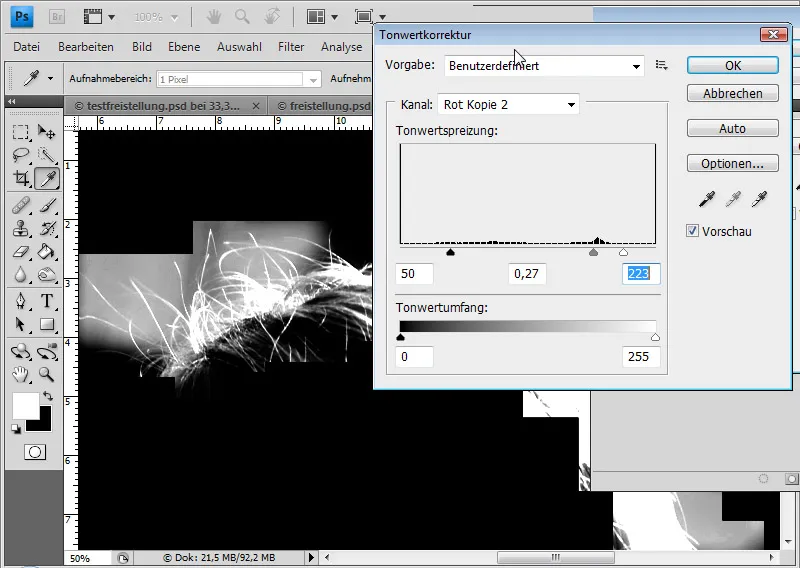
Task: Open the tool preset picker arrow
Action: (50, 79)
